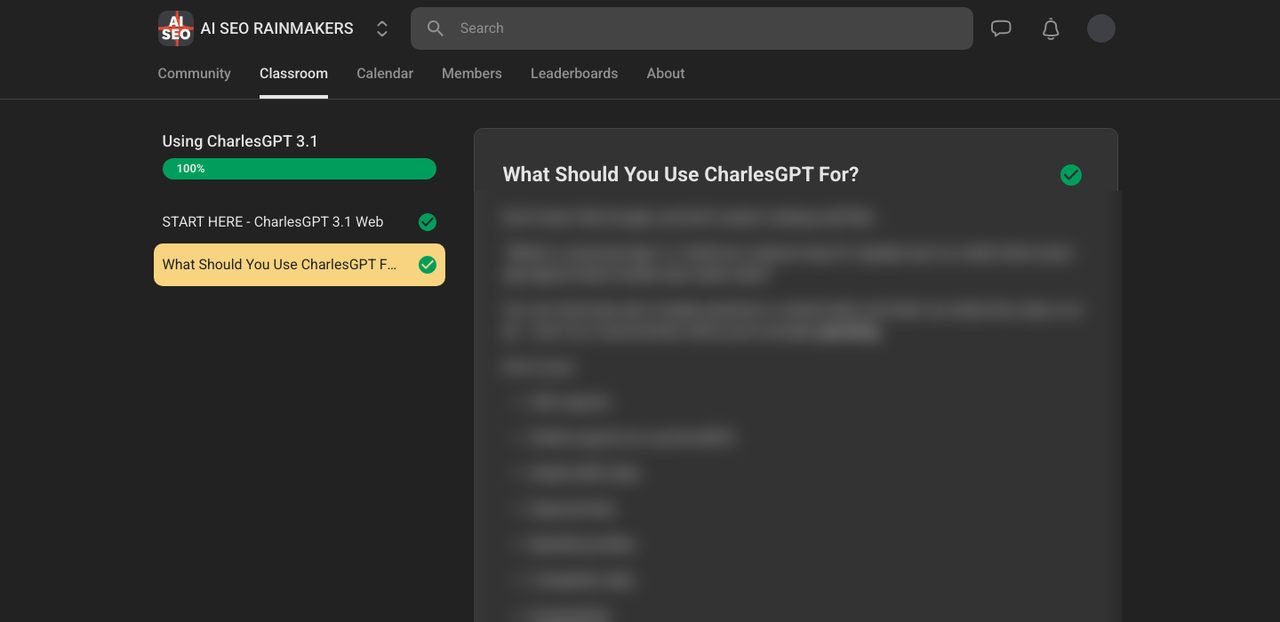The width and height of the screenshot is (1280, 622).
Task: Open the chat messages icon
Action: tap(1001, 28)
